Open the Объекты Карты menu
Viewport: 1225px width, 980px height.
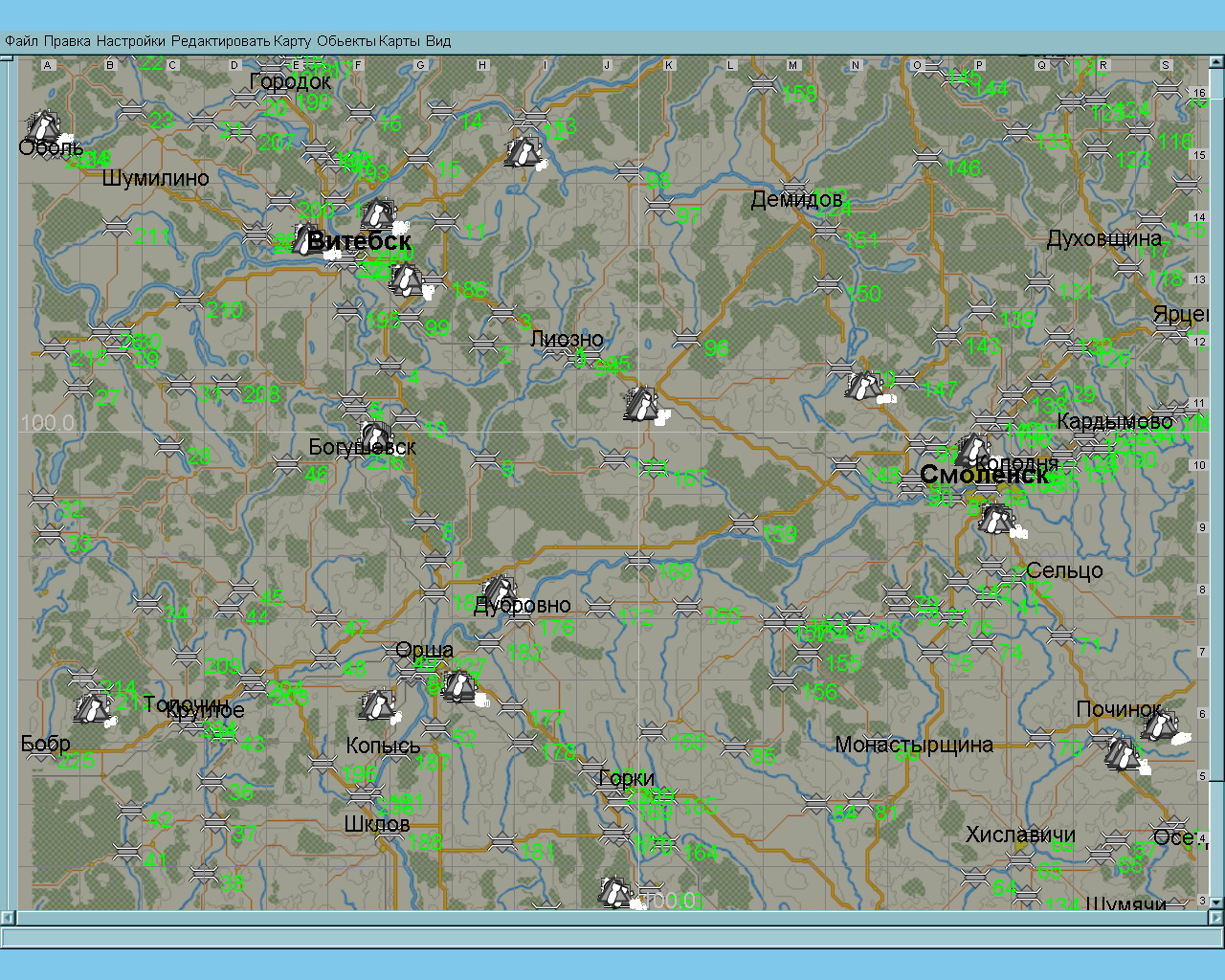(368, 41)
